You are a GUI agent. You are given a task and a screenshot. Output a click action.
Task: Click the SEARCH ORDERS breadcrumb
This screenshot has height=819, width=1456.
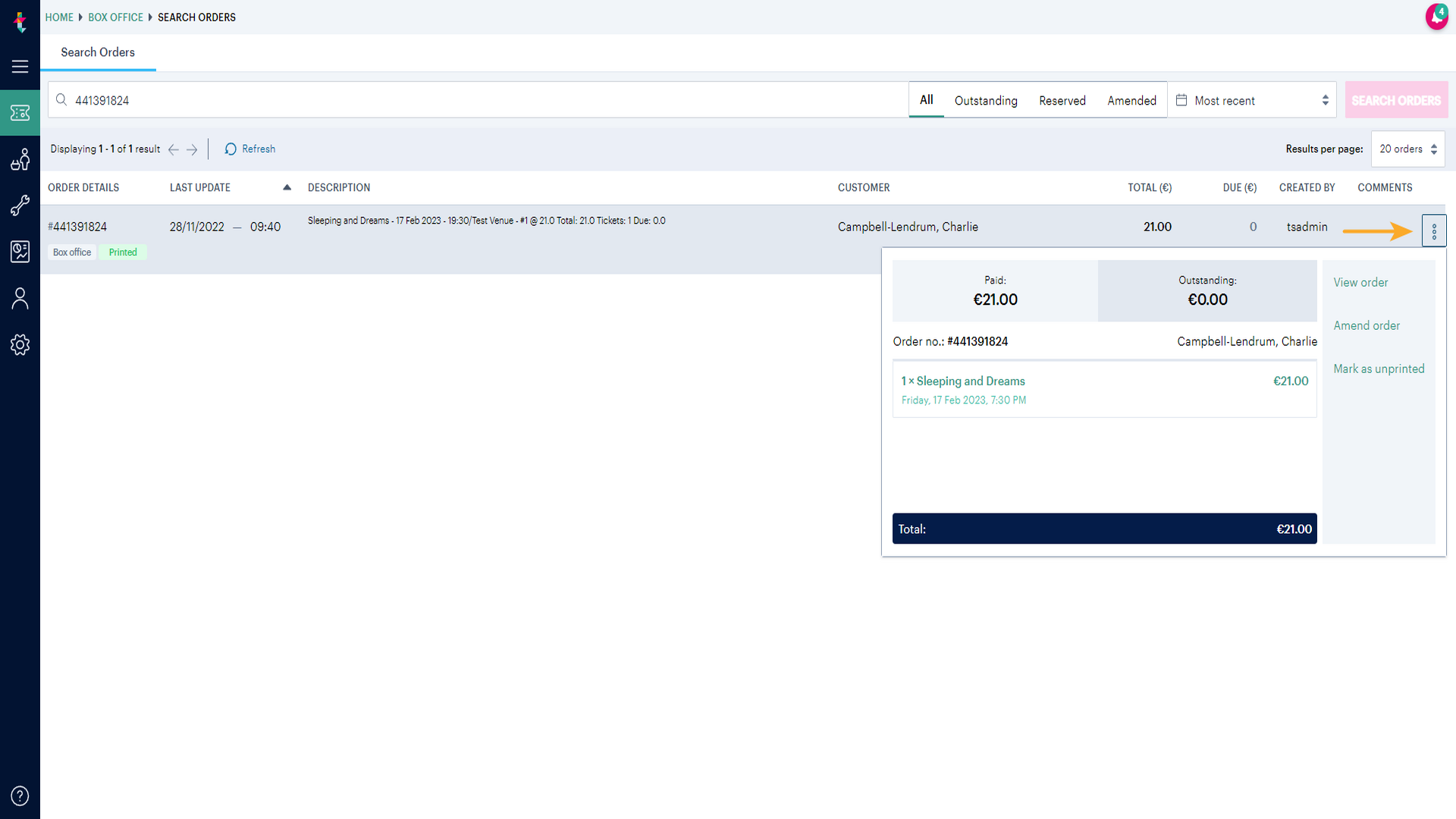tap(196, 17)
